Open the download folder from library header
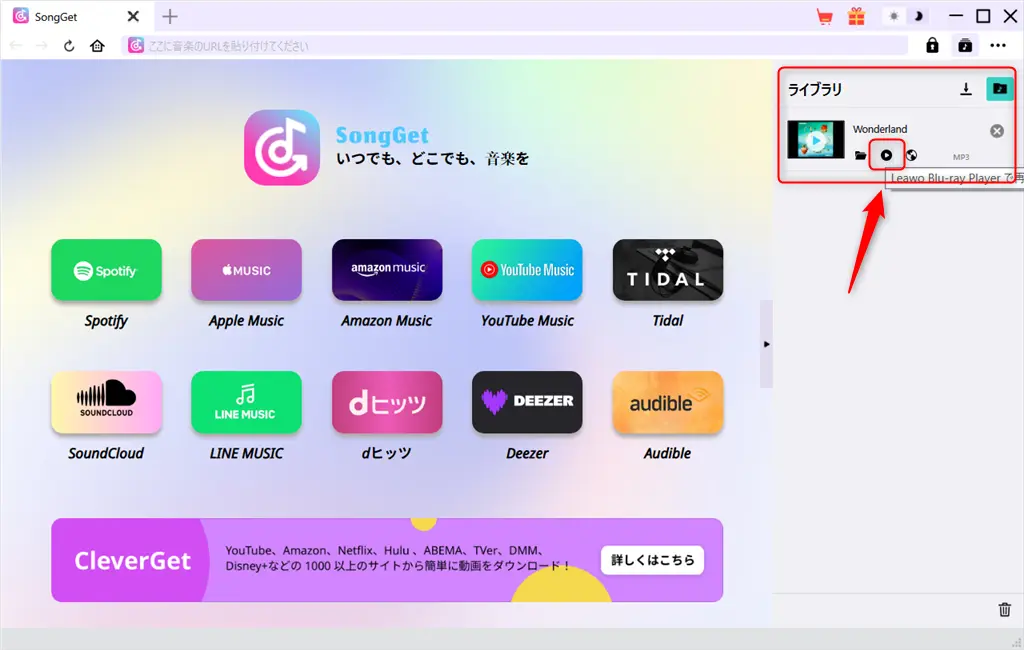Image resolution: width=1024 pixels, height=650 pixels. 999,89
